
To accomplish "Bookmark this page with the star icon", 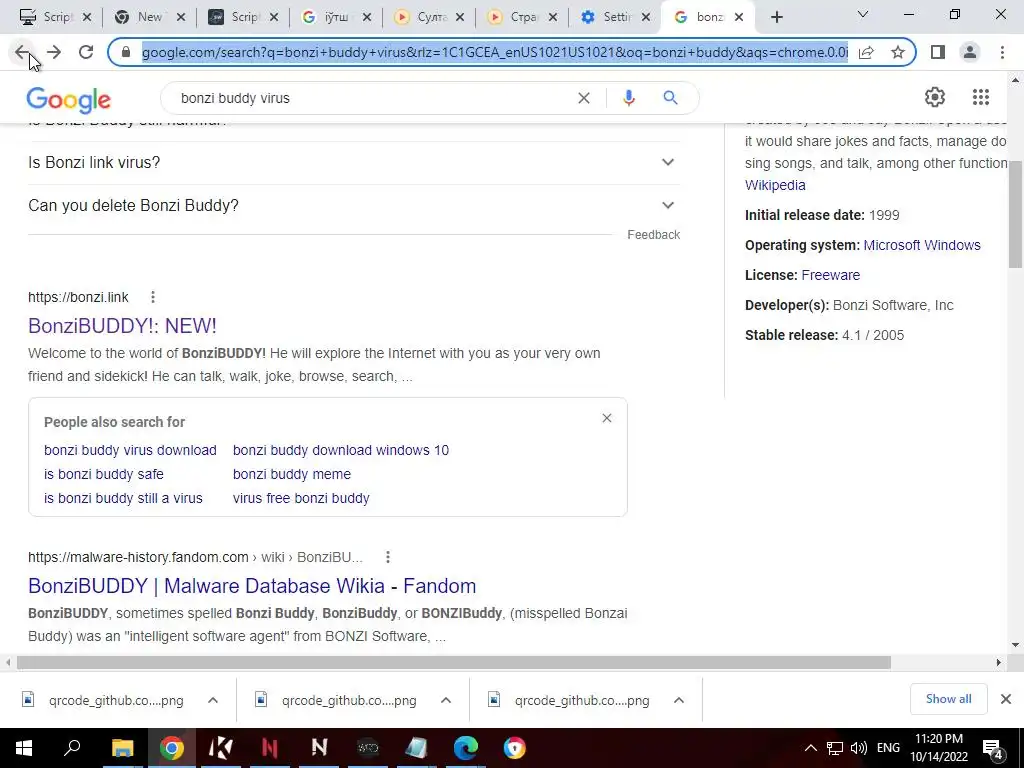I will [898, 52].
